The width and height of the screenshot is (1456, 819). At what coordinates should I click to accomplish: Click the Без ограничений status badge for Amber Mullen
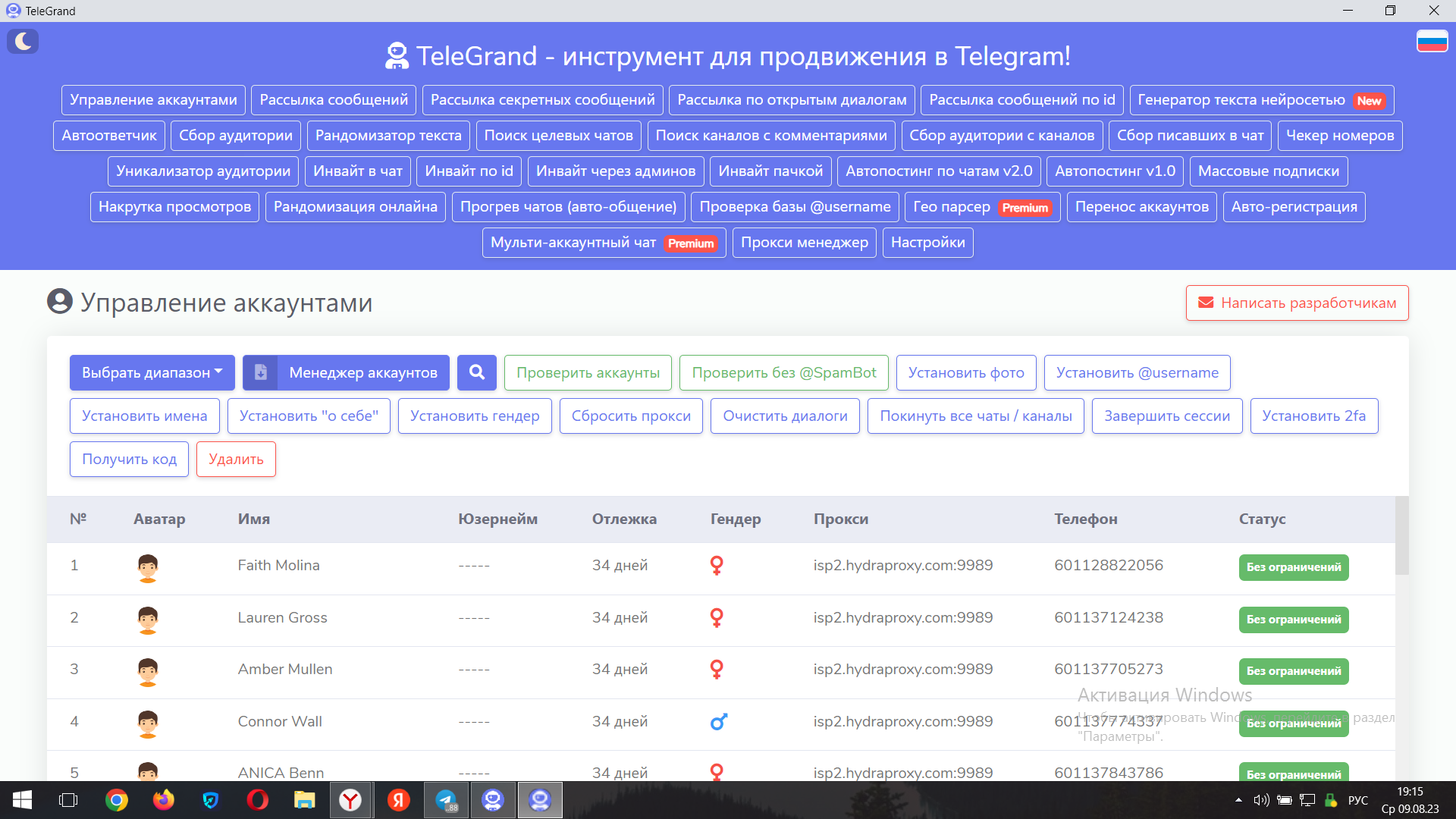(x=1293, y=671)
